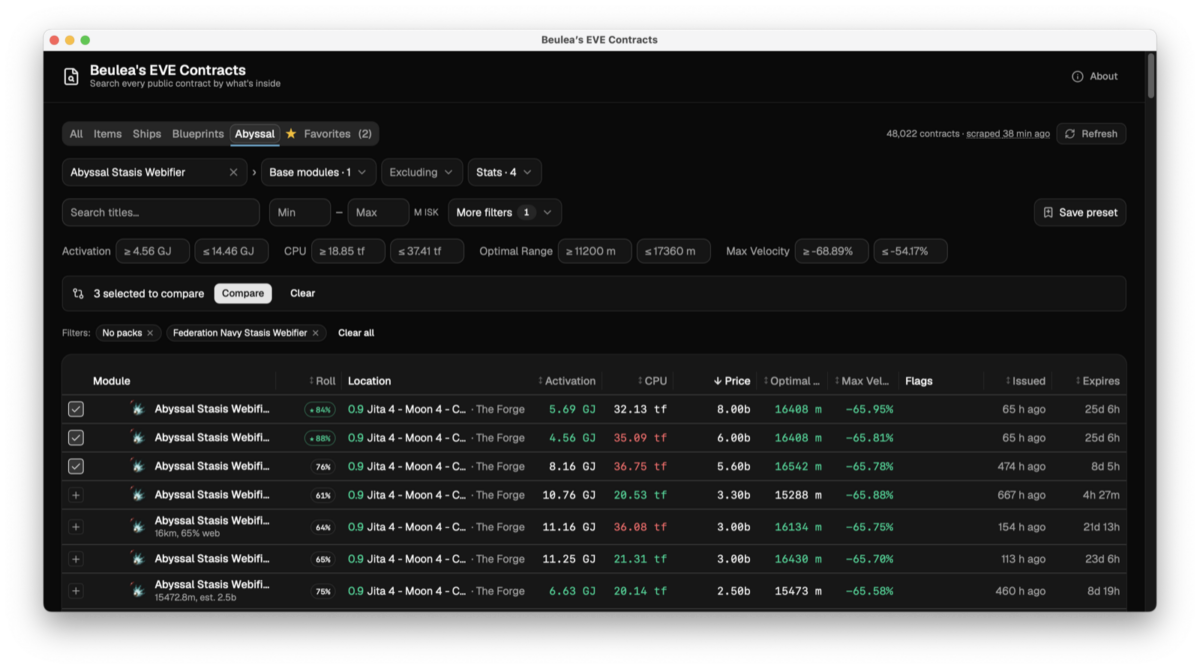Click webifier icon in the 8.00b row
Viewport: 1200px width, 669px height.
(137, 409)
